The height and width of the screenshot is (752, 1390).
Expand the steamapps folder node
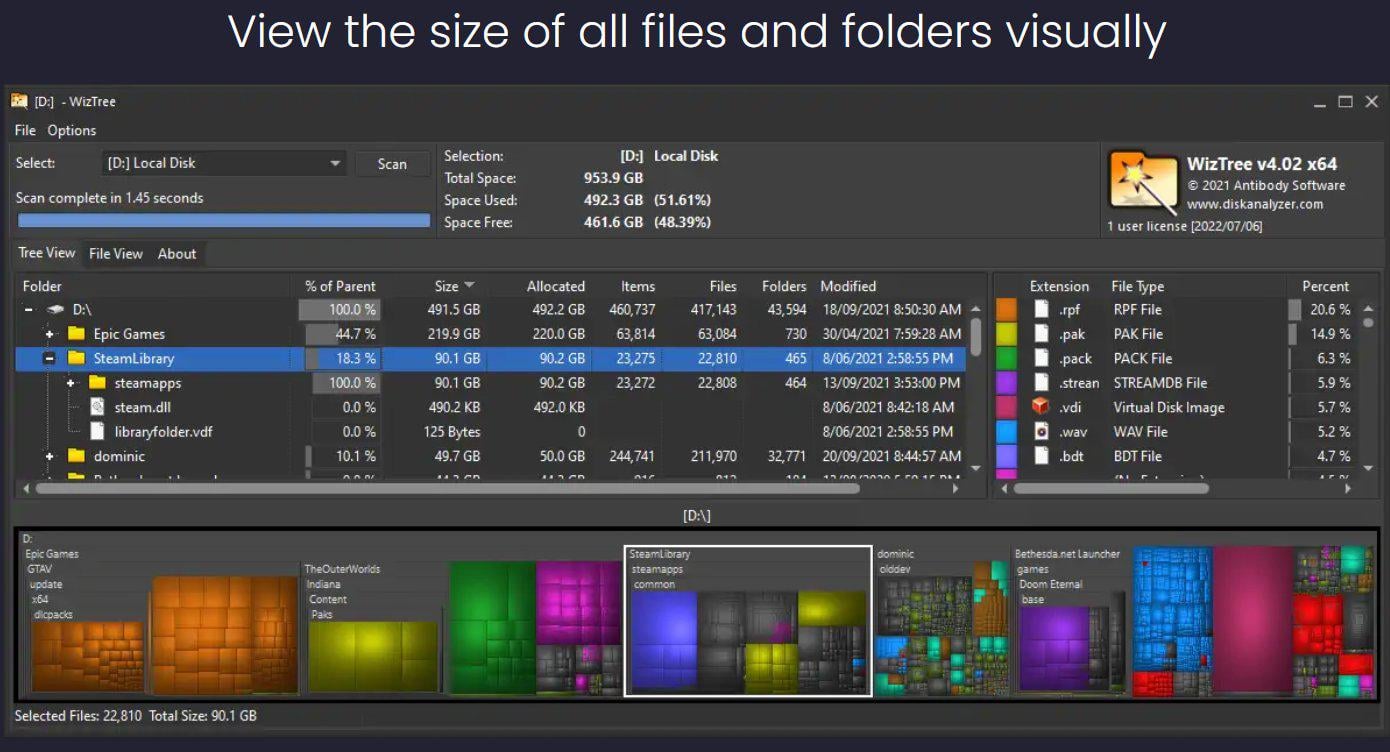70,383
